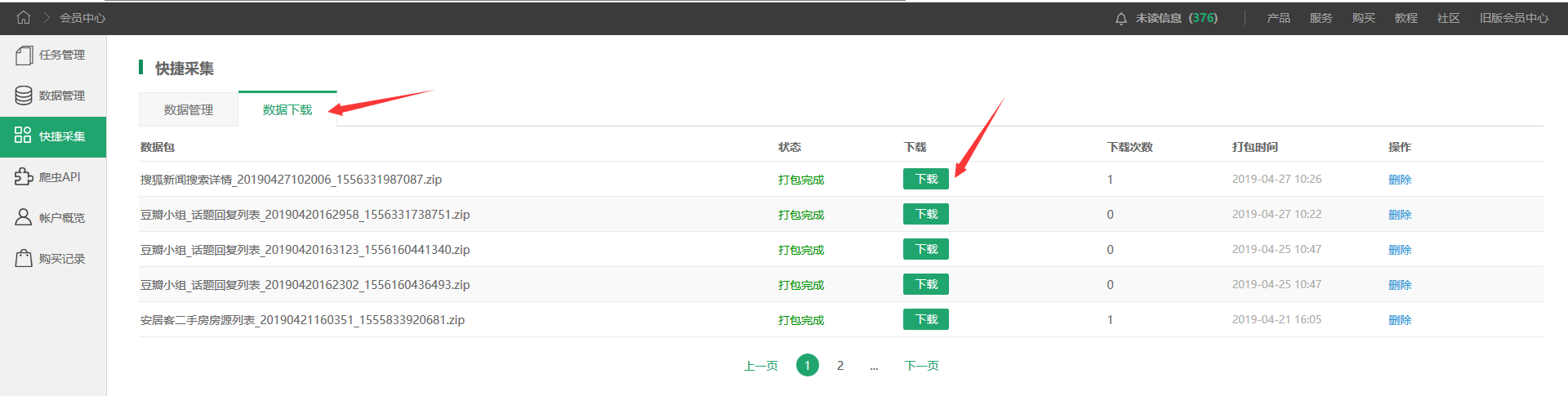Open the 社区 top menu
1568x396 pixels.
[1449, 18]
